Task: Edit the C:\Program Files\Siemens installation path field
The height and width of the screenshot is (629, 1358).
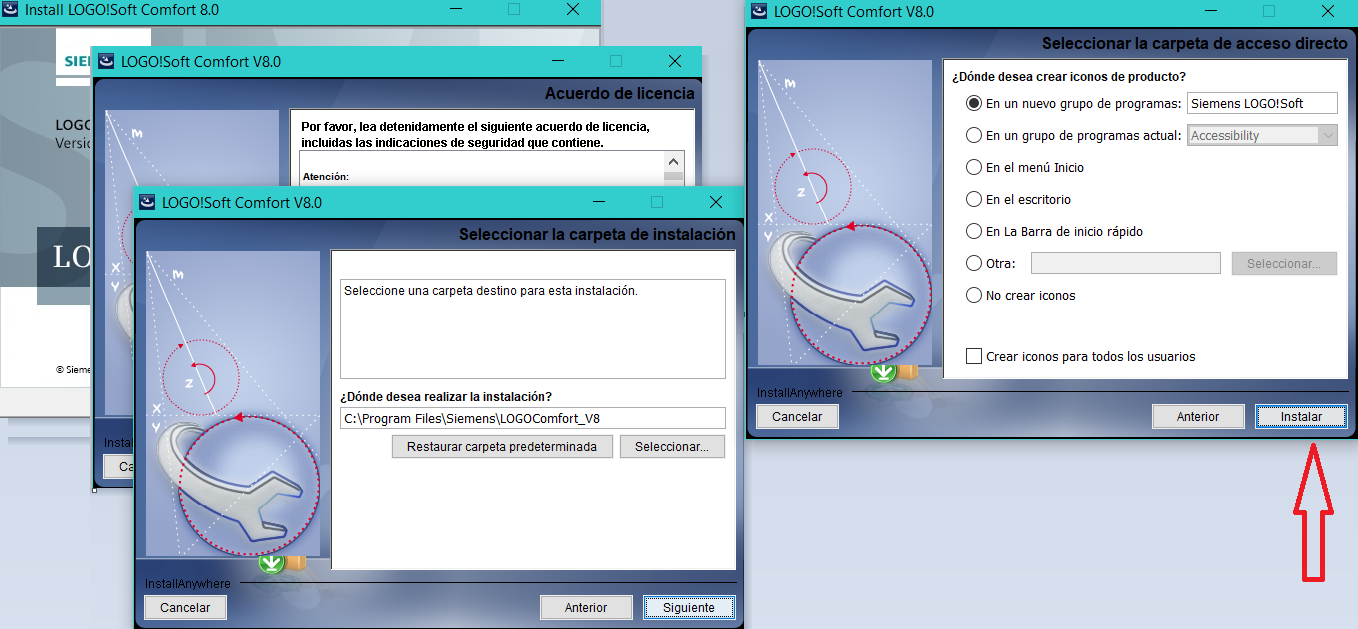Action: pyautogui.click(x=533, y=418)
